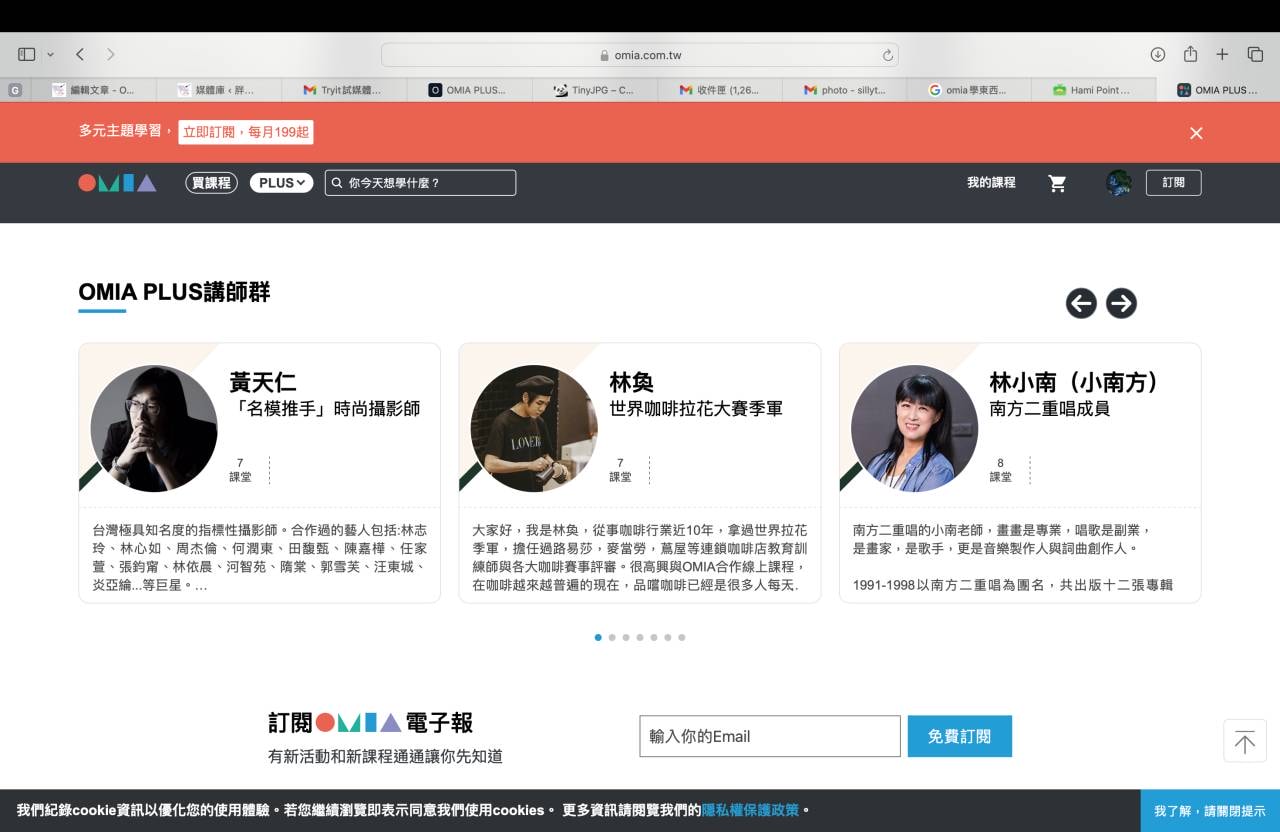Show next instructors with right arrow
The image size is (1280, 832).
point(1121,303)
